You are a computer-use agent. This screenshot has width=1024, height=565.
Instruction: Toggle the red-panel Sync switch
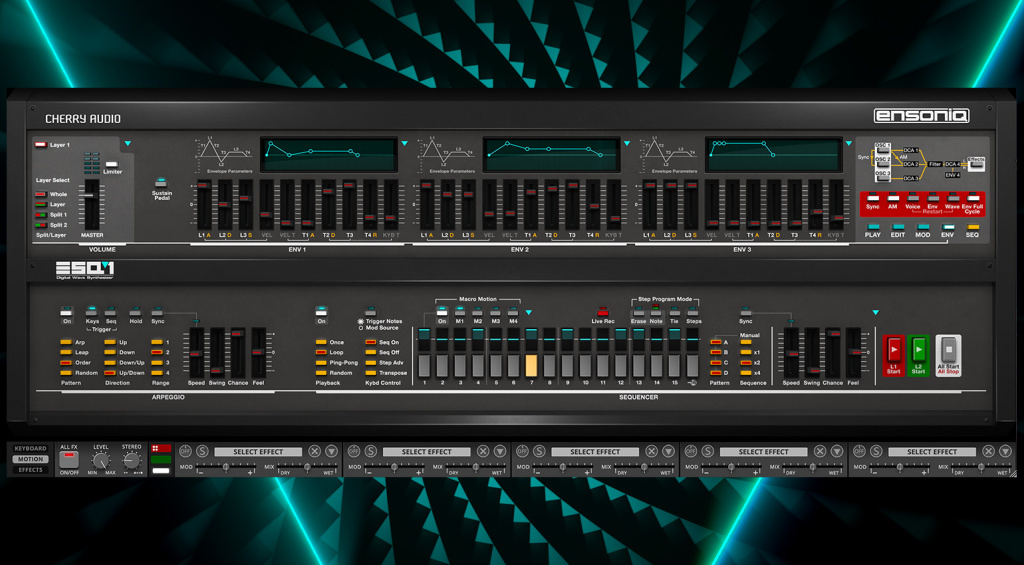coord(873,197)
